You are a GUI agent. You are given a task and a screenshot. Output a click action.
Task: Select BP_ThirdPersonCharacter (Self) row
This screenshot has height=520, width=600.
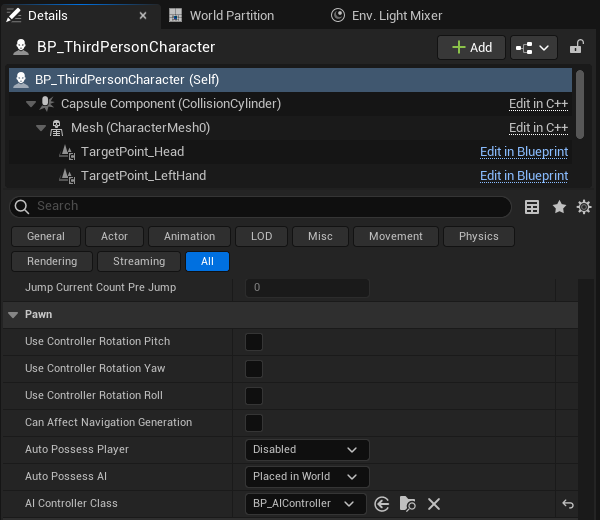[x=290, y=80]
